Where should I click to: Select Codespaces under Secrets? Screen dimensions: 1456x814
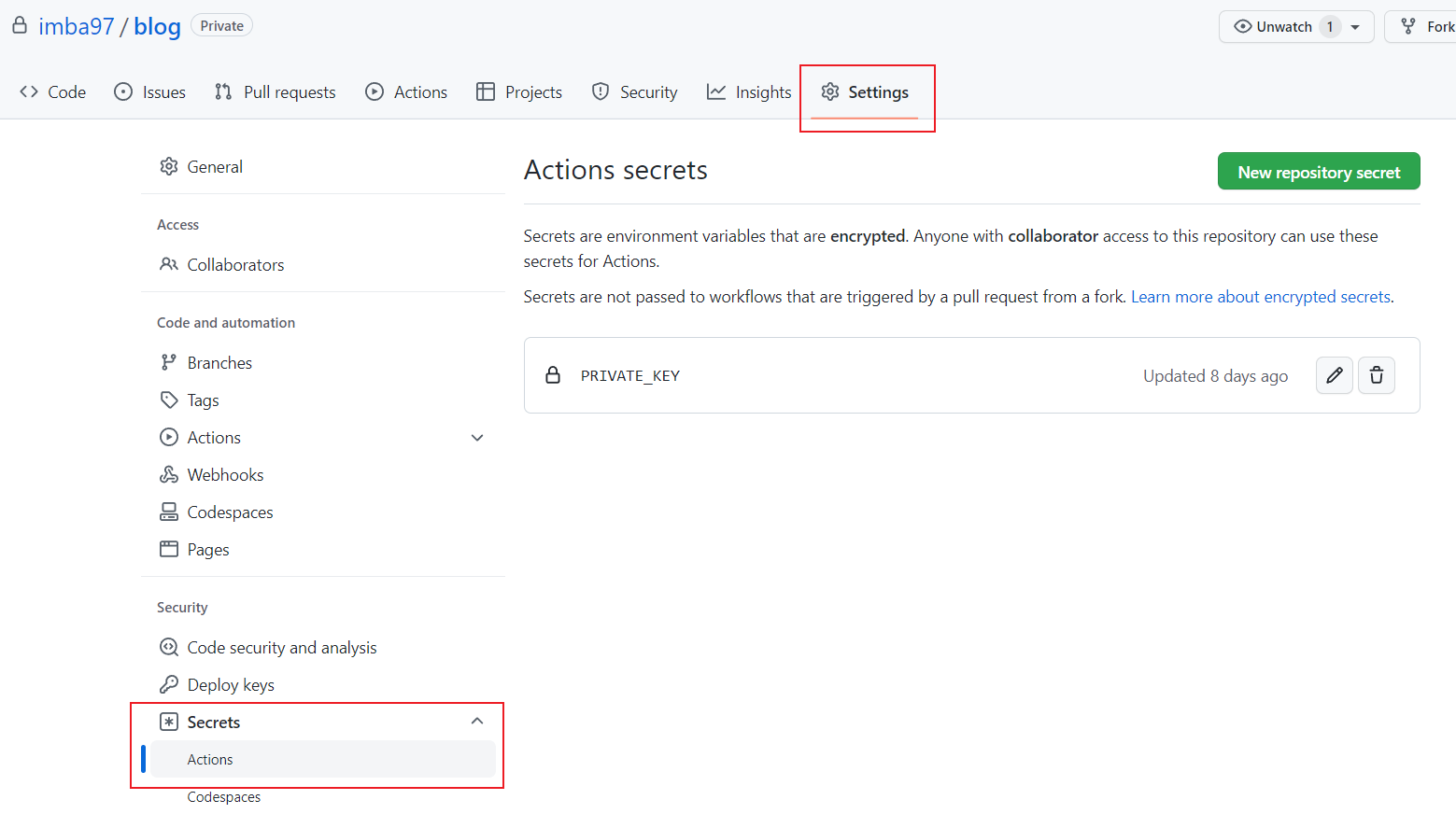click(224, 797)
